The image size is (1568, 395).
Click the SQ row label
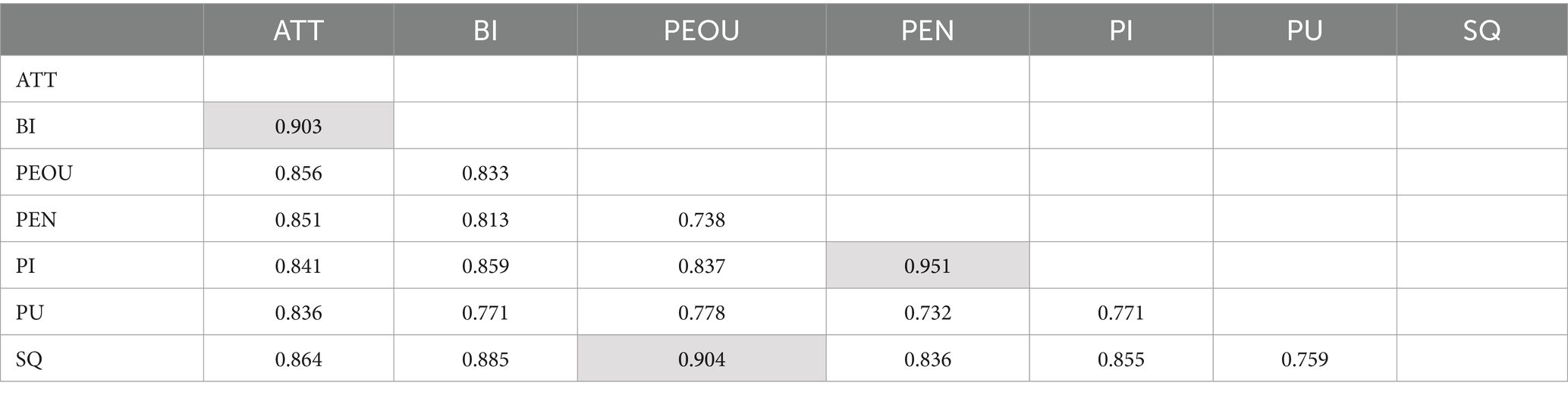[29, 359]
